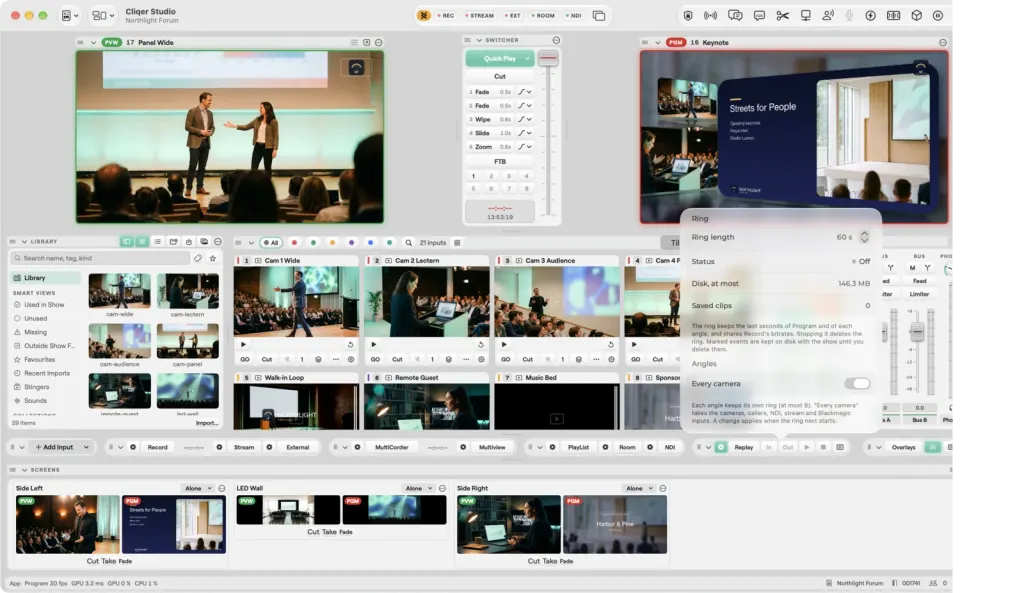The image size is (1024, 593).
Task: Open the broadcast signal icon in toolbar
Action: (x=711, y=16)
